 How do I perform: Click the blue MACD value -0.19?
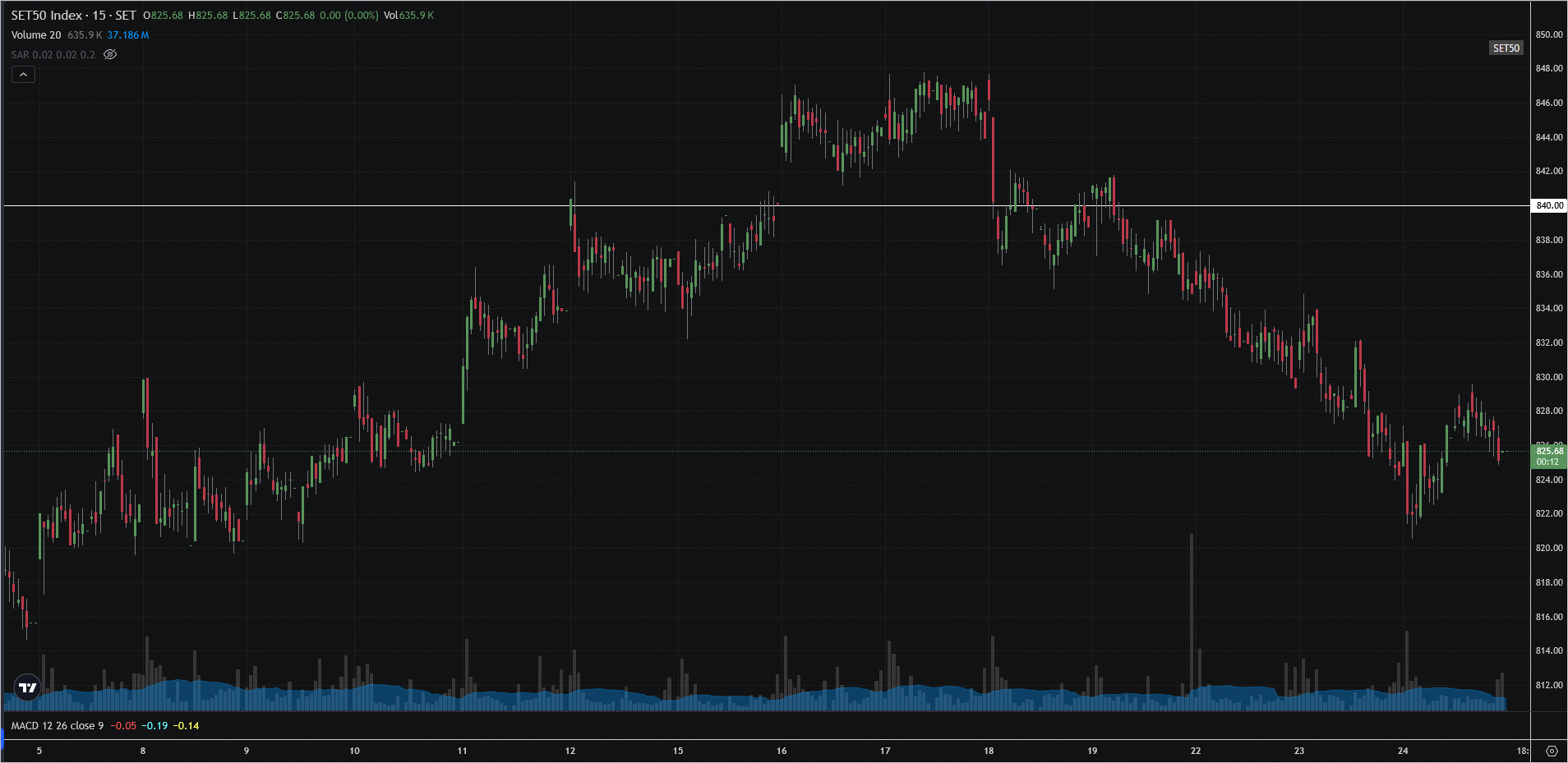[154, 726]
